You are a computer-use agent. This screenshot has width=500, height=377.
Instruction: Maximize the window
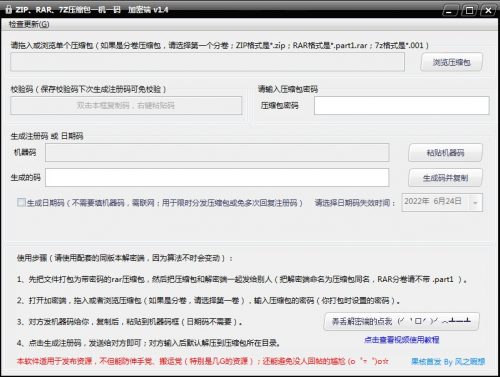coord(469,11)
